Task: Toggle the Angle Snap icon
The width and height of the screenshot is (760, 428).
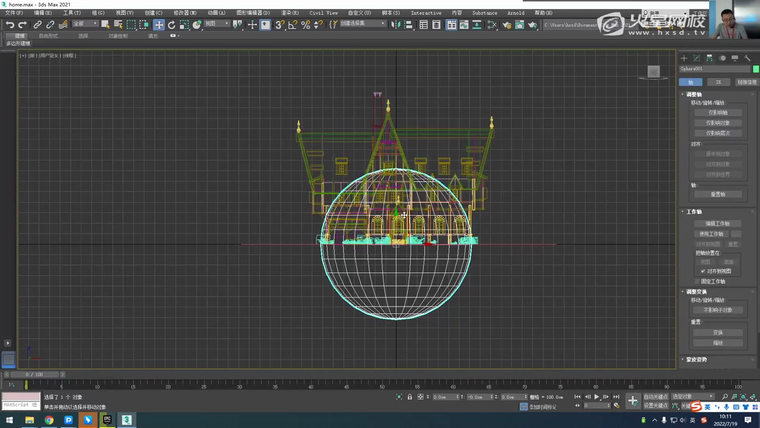Action: click(292, 24)
